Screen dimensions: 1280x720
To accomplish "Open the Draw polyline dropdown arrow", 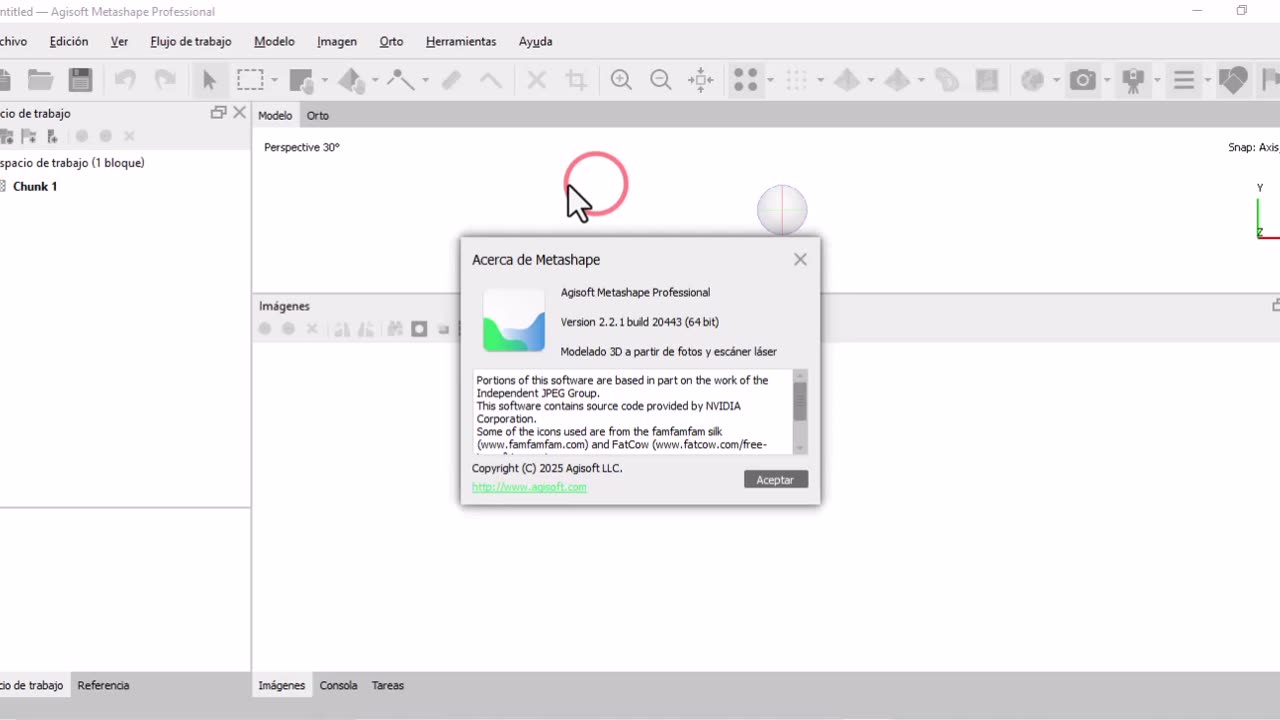I will 424,80.
